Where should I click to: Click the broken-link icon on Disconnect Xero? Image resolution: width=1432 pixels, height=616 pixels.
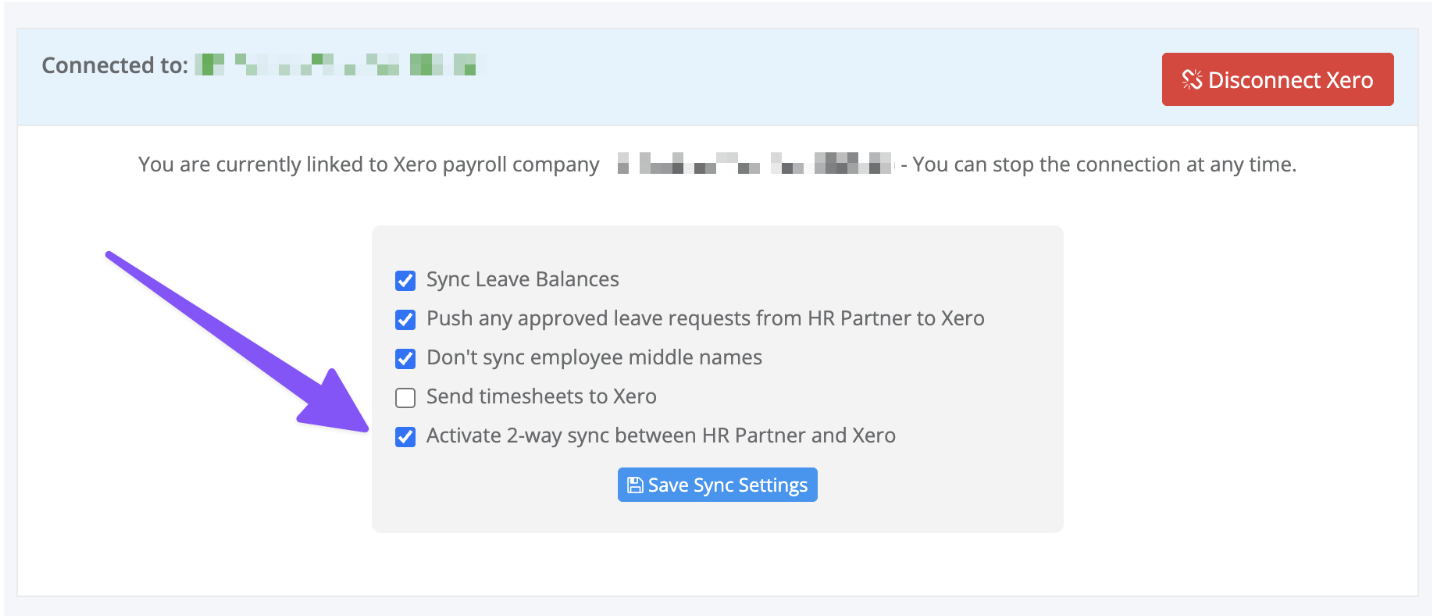click(x=1191, y=80)
